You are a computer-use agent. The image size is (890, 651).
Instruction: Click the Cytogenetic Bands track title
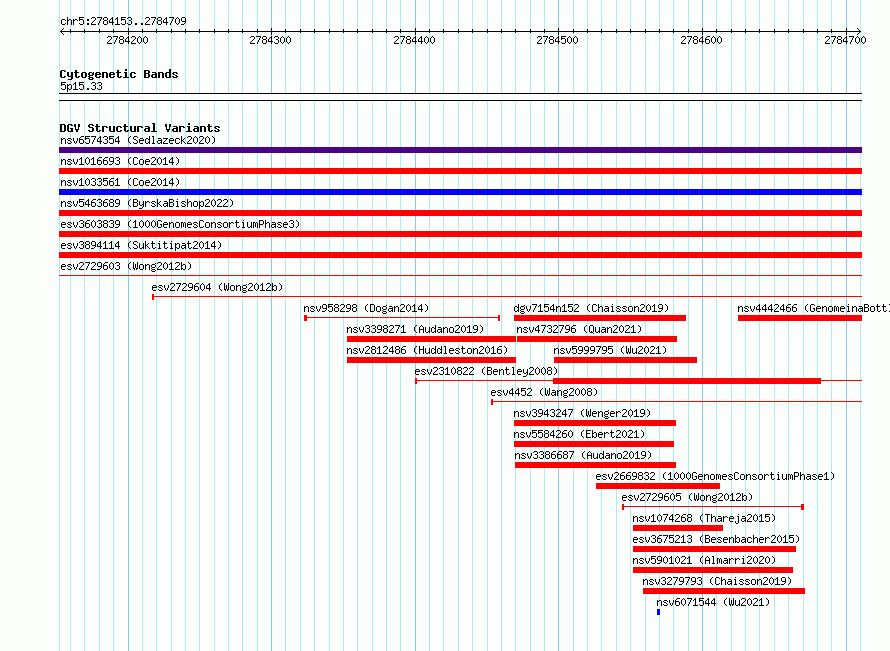[x=119, y=74]
